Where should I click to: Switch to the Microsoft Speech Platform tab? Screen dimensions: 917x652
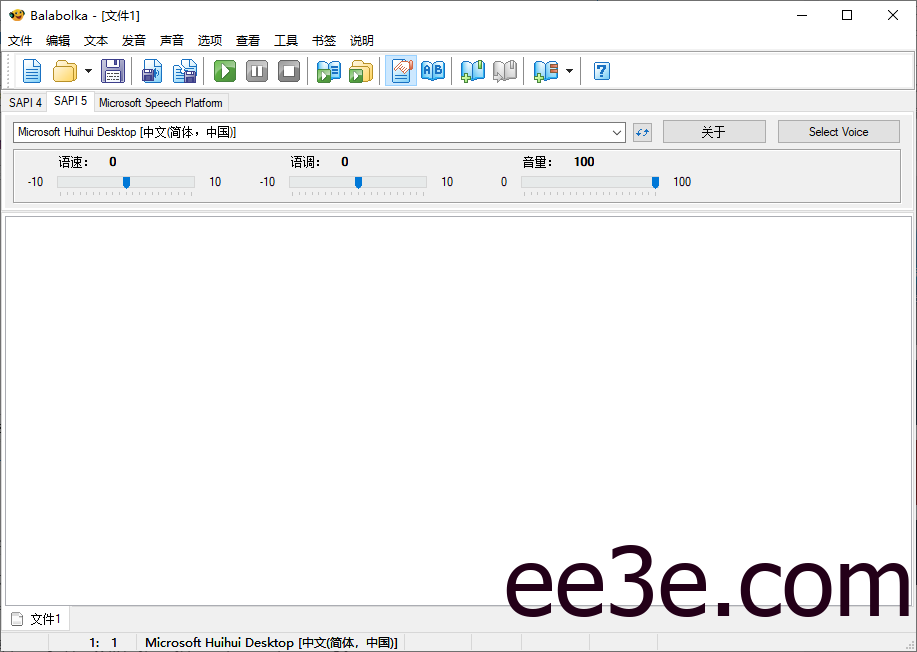pos(160,101)
